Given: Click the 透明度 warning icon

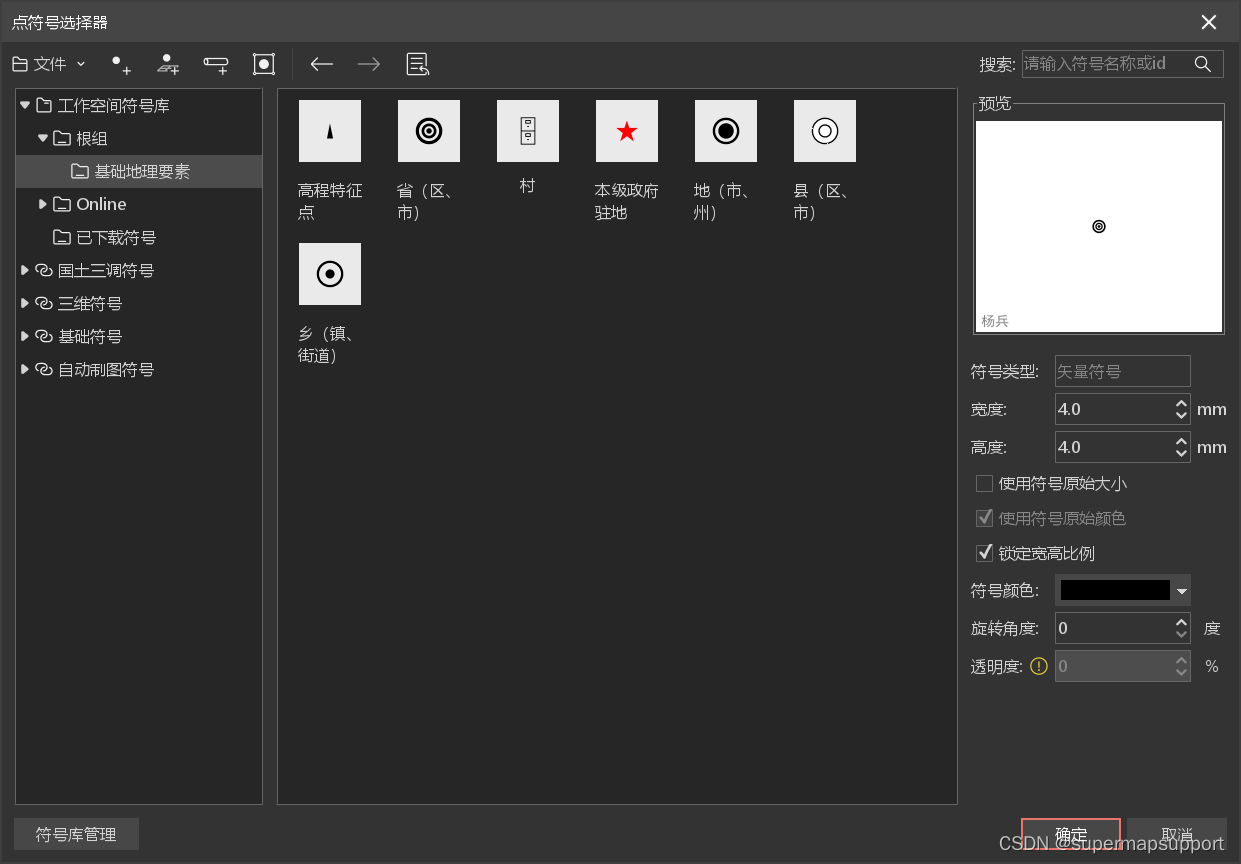Looking at the screenshot, I should 1039,666.
